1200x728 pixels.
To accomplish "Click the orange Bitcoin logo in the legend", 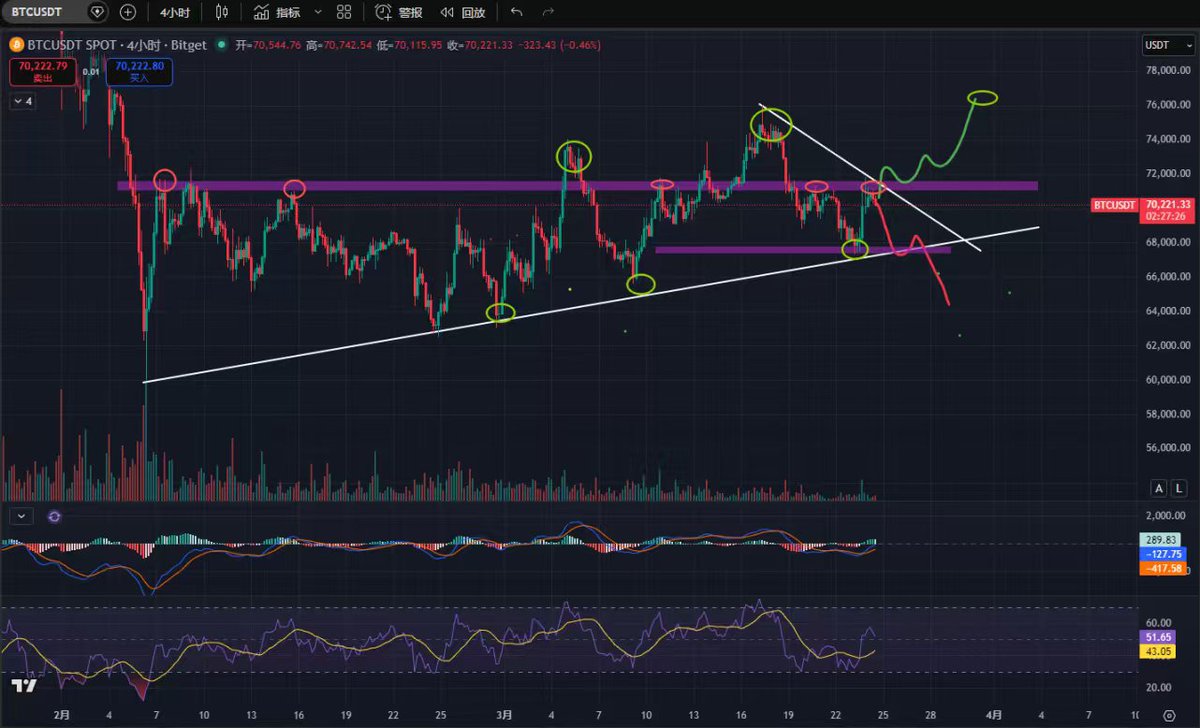I will (x=16, y=45).
